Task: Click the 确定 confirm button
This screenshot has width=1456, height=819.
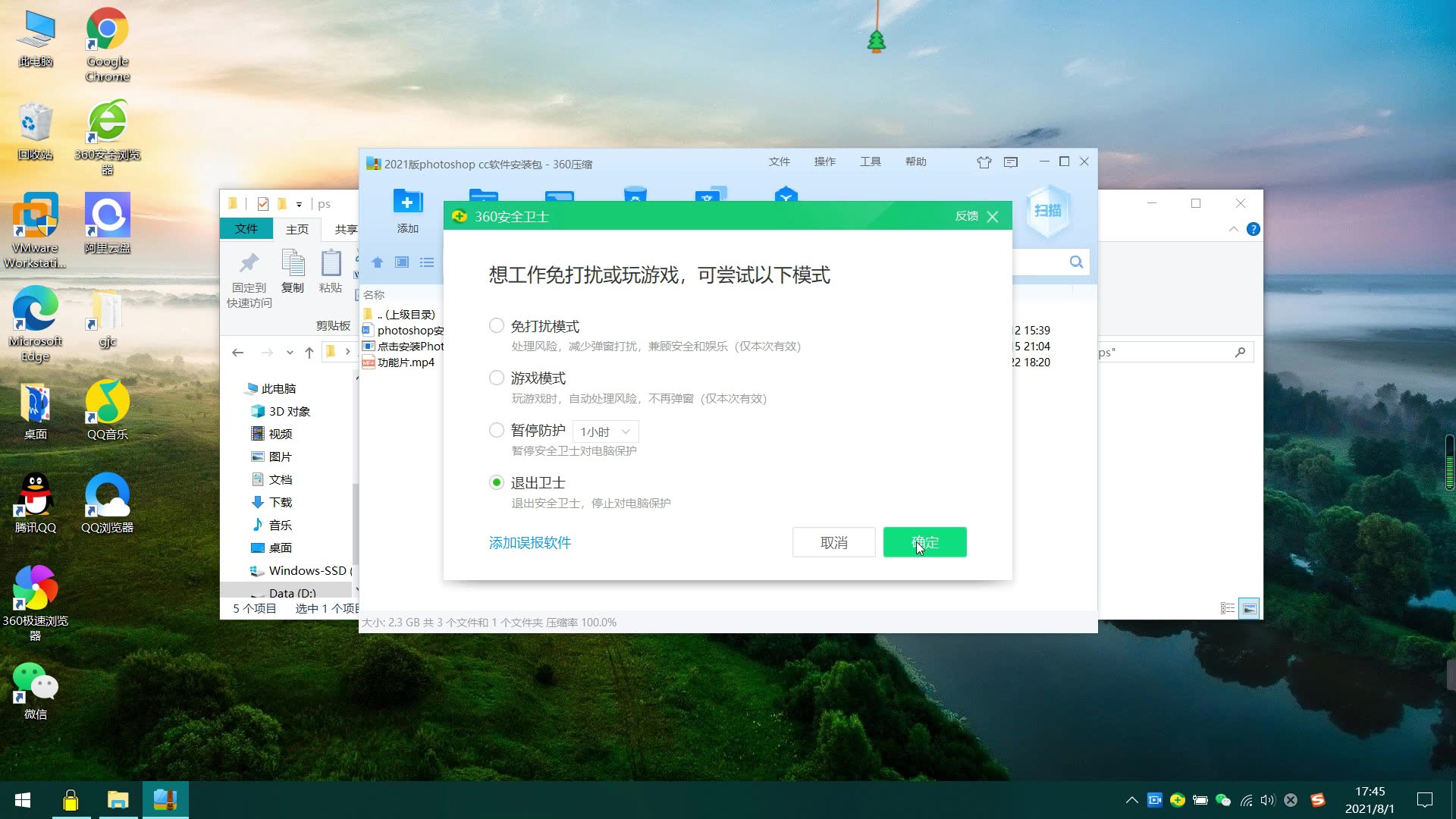Action: [924, 542]
